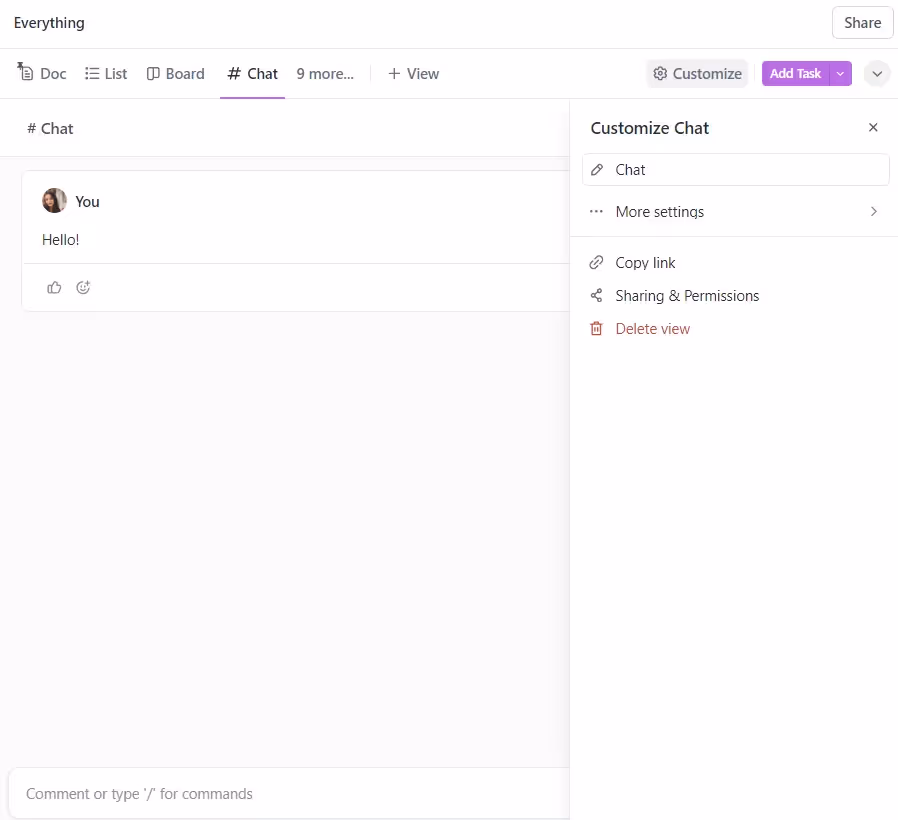This screenshot has height=820, width=898.
Task: Open the Customize panel
Action: click(697, 73)
